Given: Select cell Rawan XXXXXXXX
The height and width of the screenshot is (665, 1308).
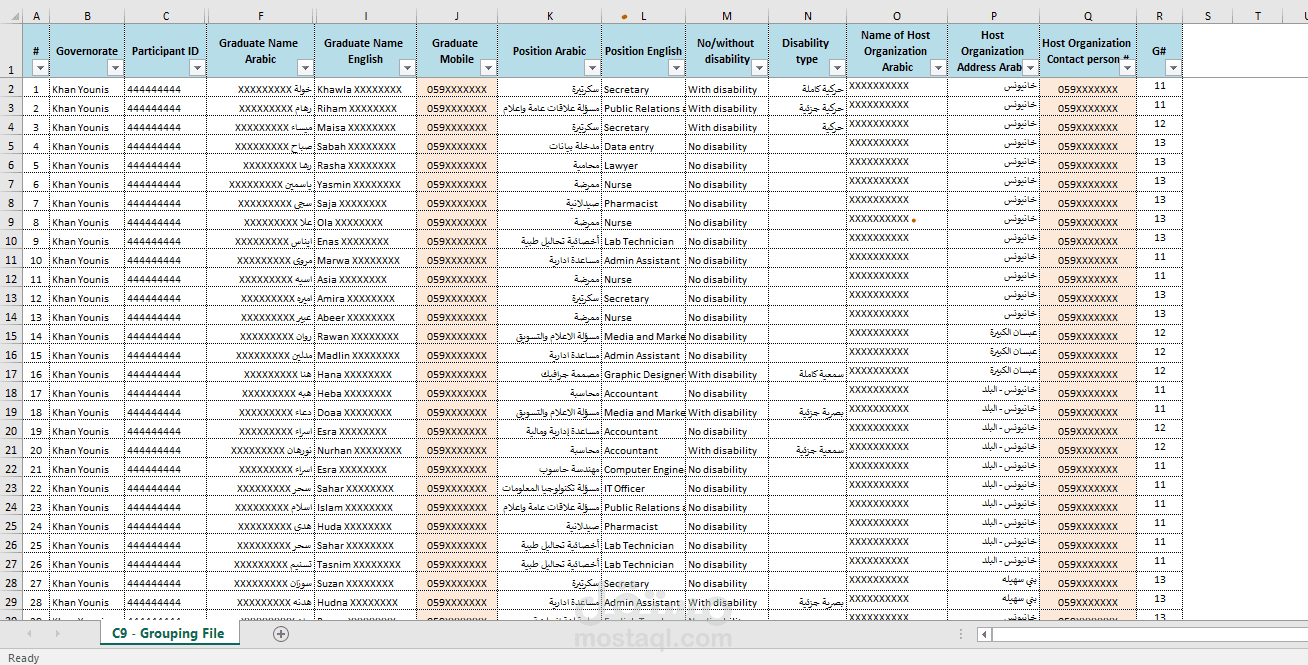Looking at the screenshot, I should pyautogui.click(x=366, y=336).
